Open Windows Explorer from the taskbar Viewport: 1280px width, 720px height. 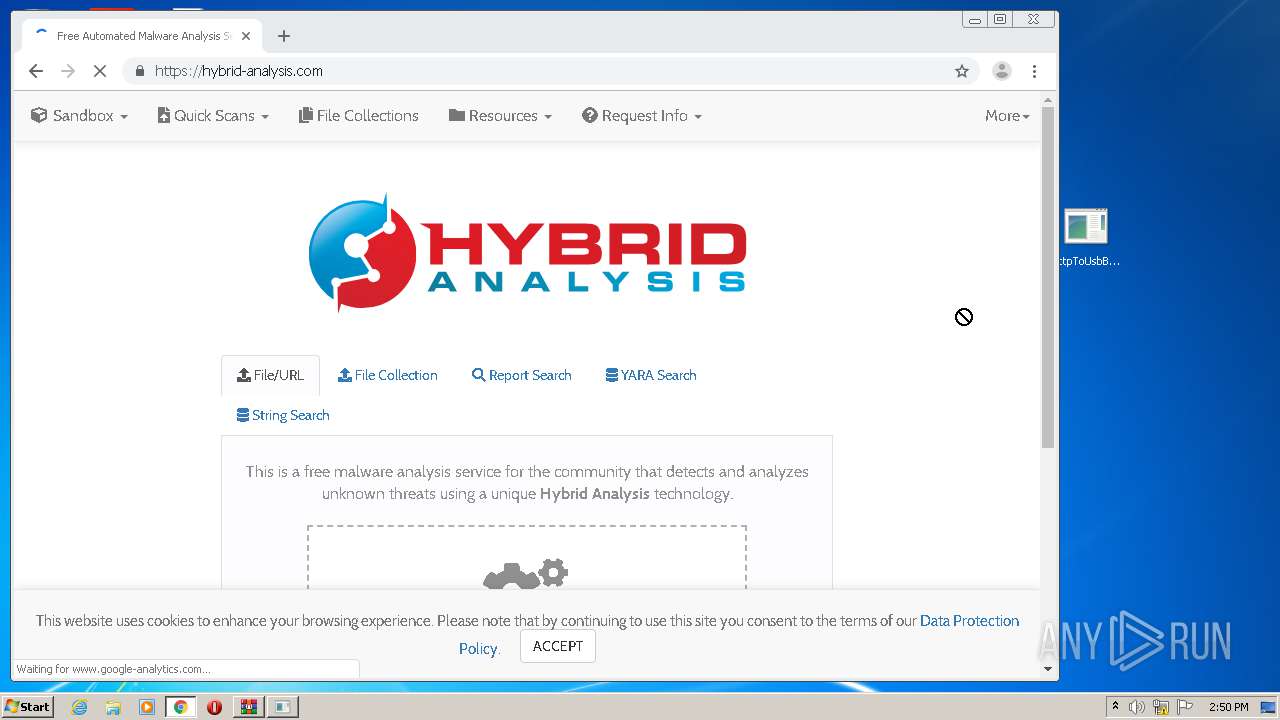click(113, 707)
